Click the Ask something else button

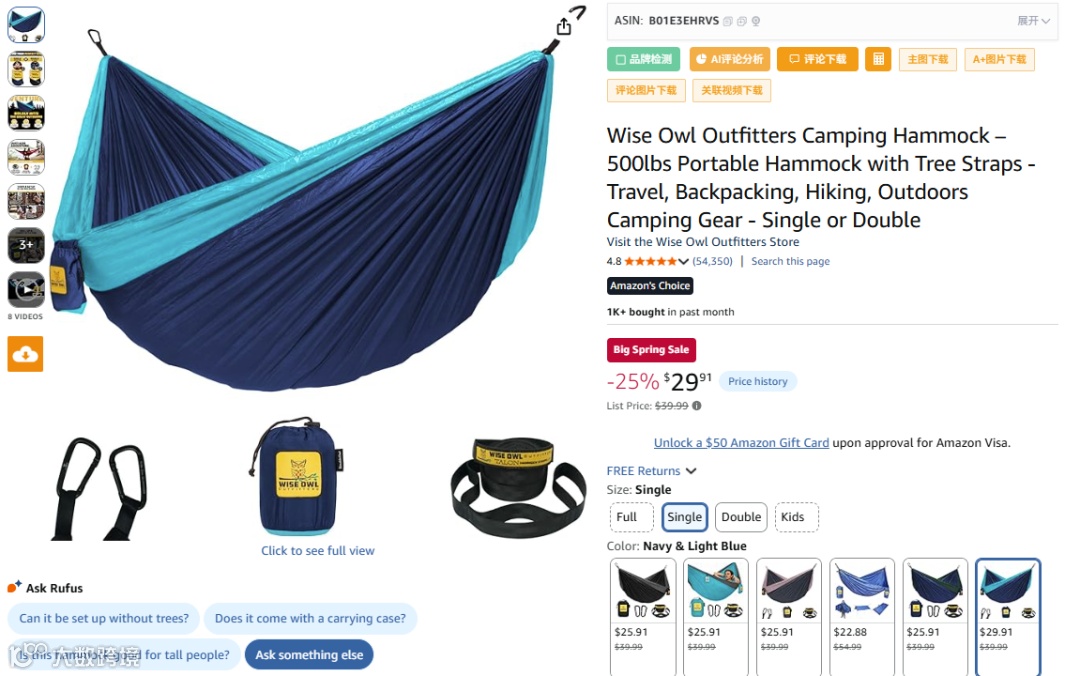tap(309, 655)
